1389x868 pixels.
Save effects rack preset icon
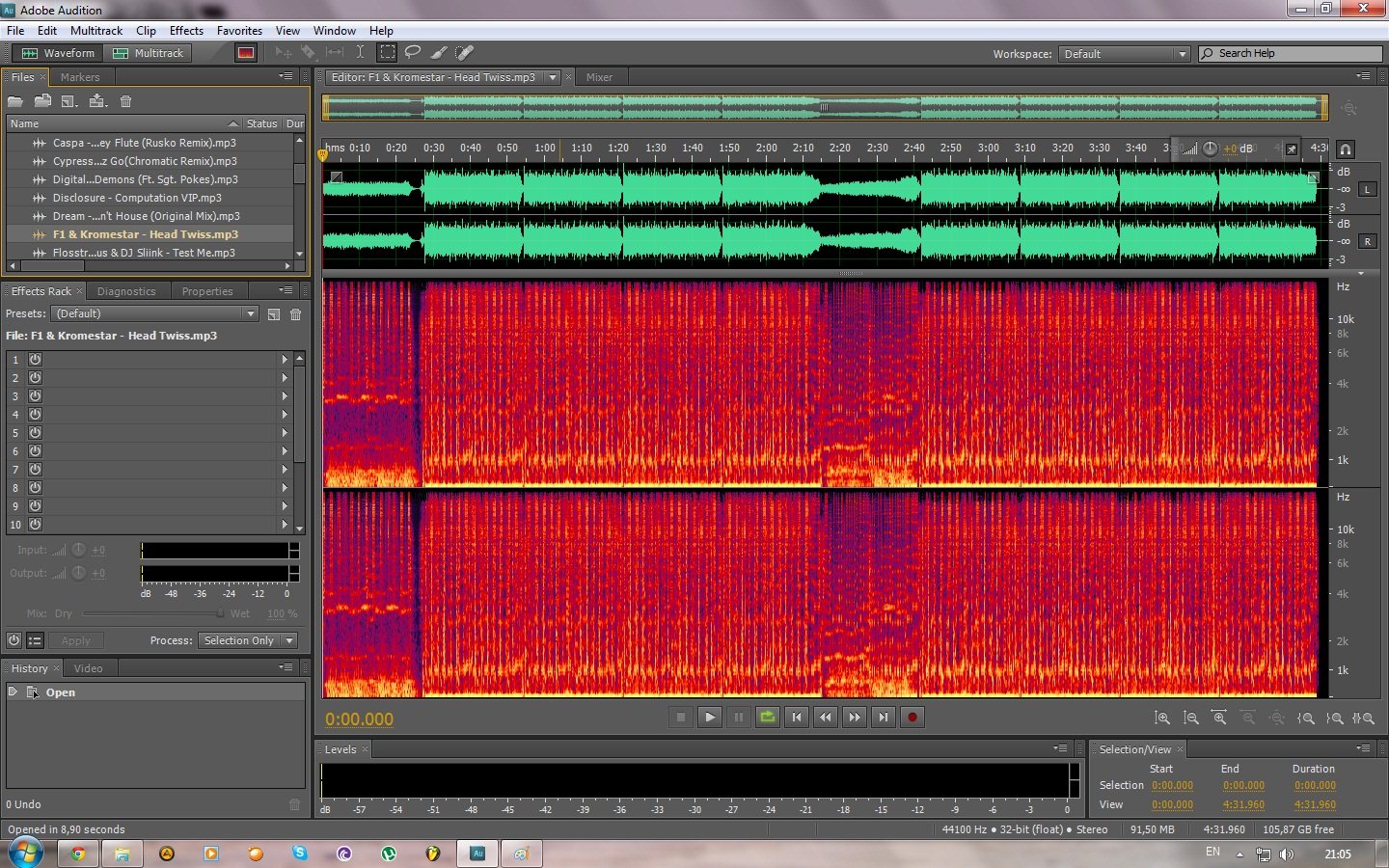[274, 314]
